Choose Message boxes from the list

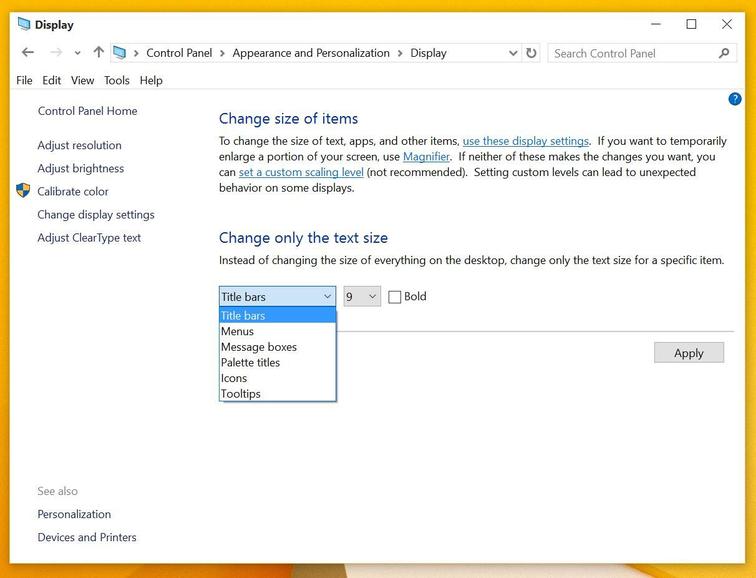277,347
